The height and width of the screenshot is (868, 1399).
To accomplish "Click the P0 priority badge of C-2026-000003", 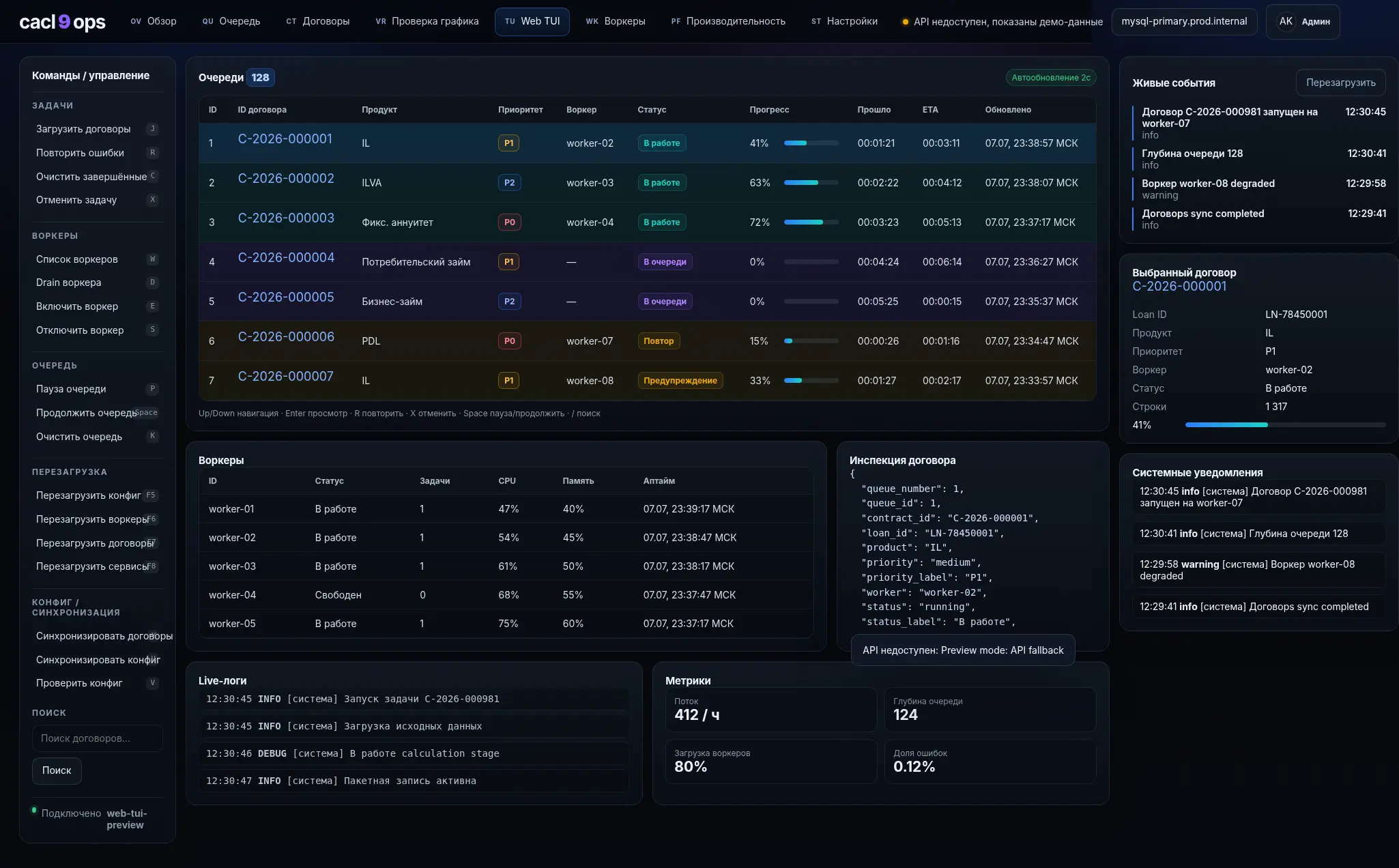I will pos(509,222).
